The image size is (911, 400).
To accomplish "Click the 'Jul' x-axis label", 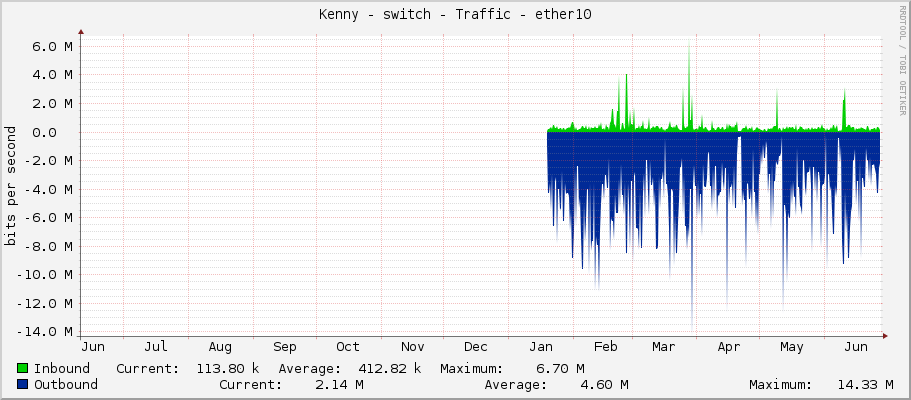I will [x=156, y=347].
